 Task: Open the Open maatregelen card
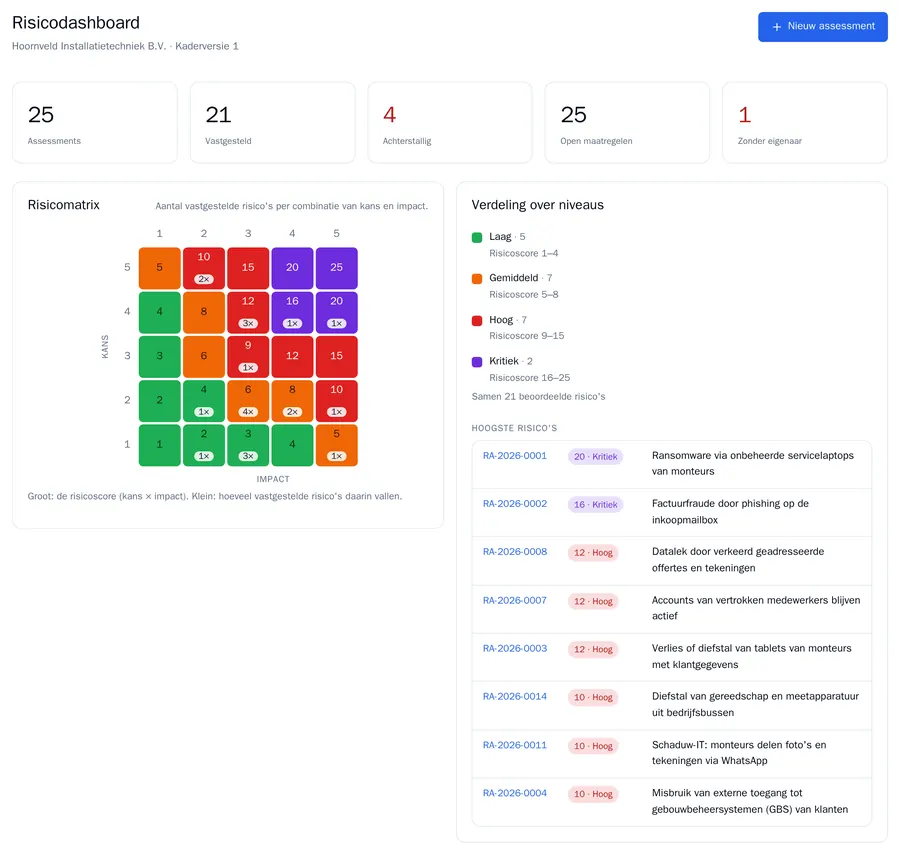(627, 122)
